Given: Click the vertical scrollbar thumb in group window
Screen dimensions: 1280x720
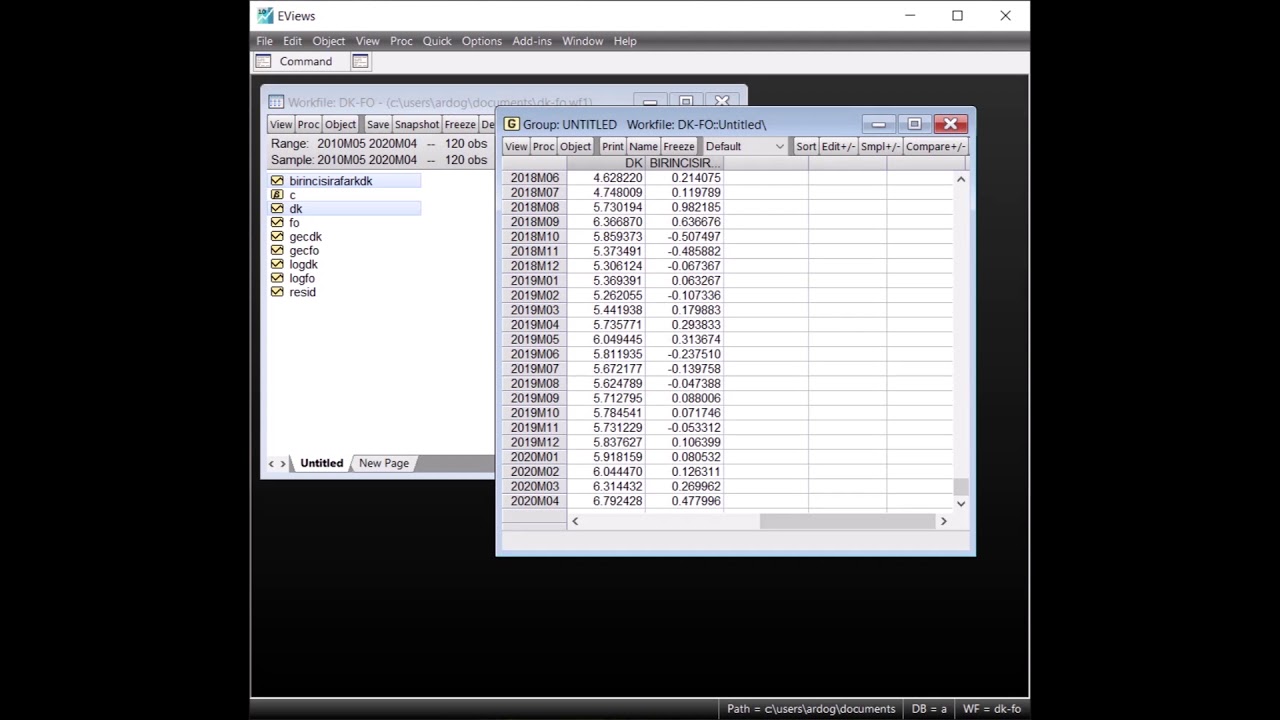Looking at the screenshot, I should (961, 487).
